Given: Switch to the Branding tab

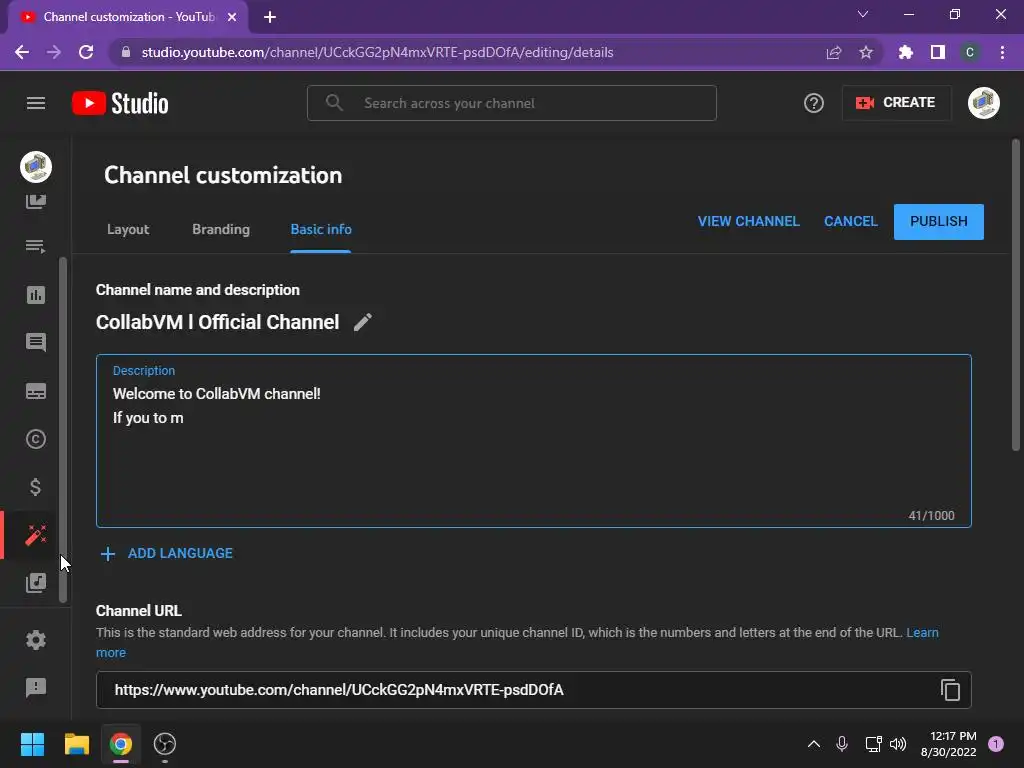Looking at the screenshot, I should pyautogui.click(x=221, y=229).
